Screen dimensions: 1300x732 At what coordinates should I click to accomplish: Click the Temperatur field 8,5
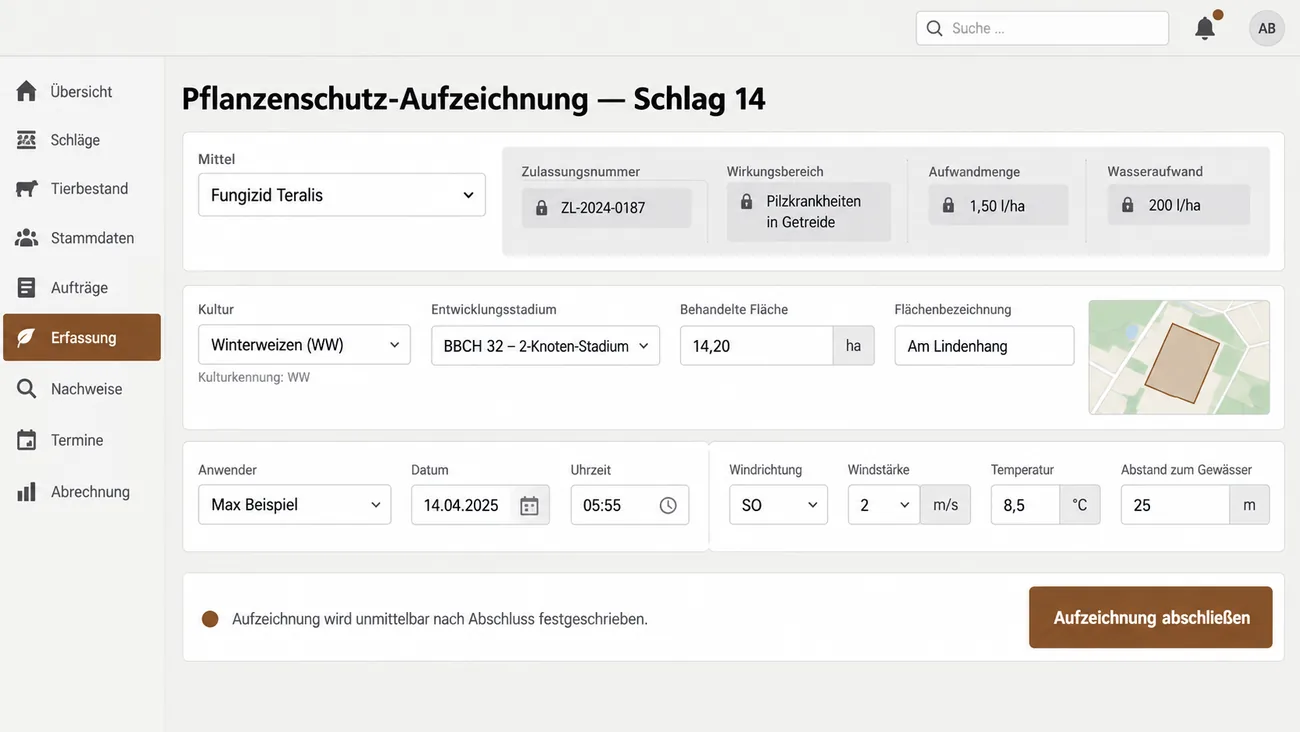1025,505
